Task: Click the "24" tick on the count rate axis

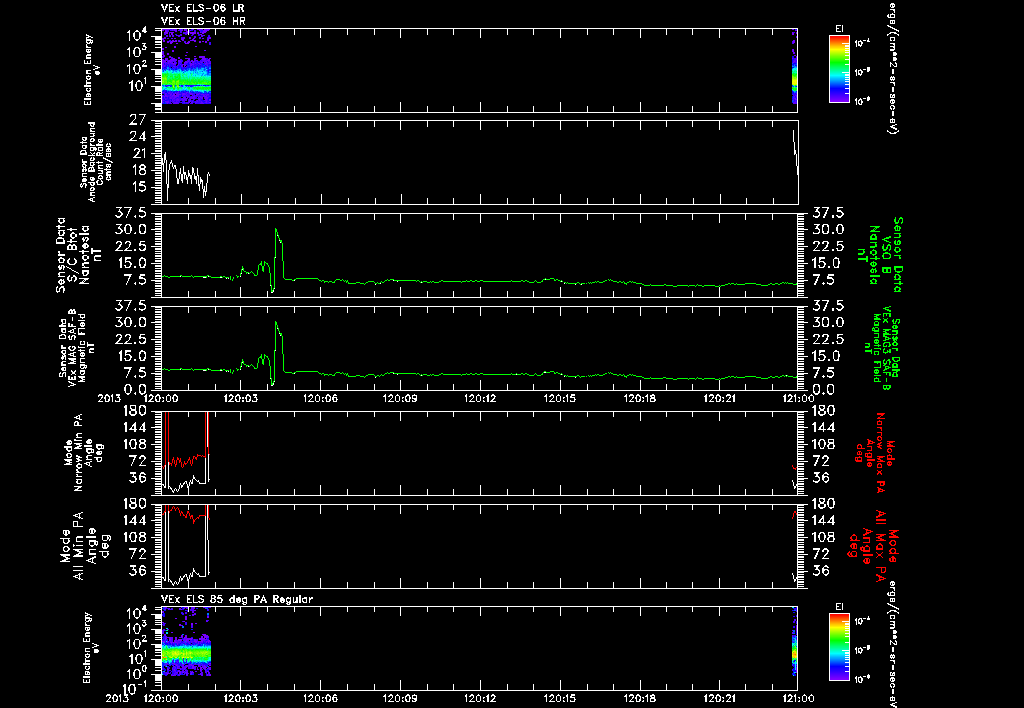Action: (138, 137)
